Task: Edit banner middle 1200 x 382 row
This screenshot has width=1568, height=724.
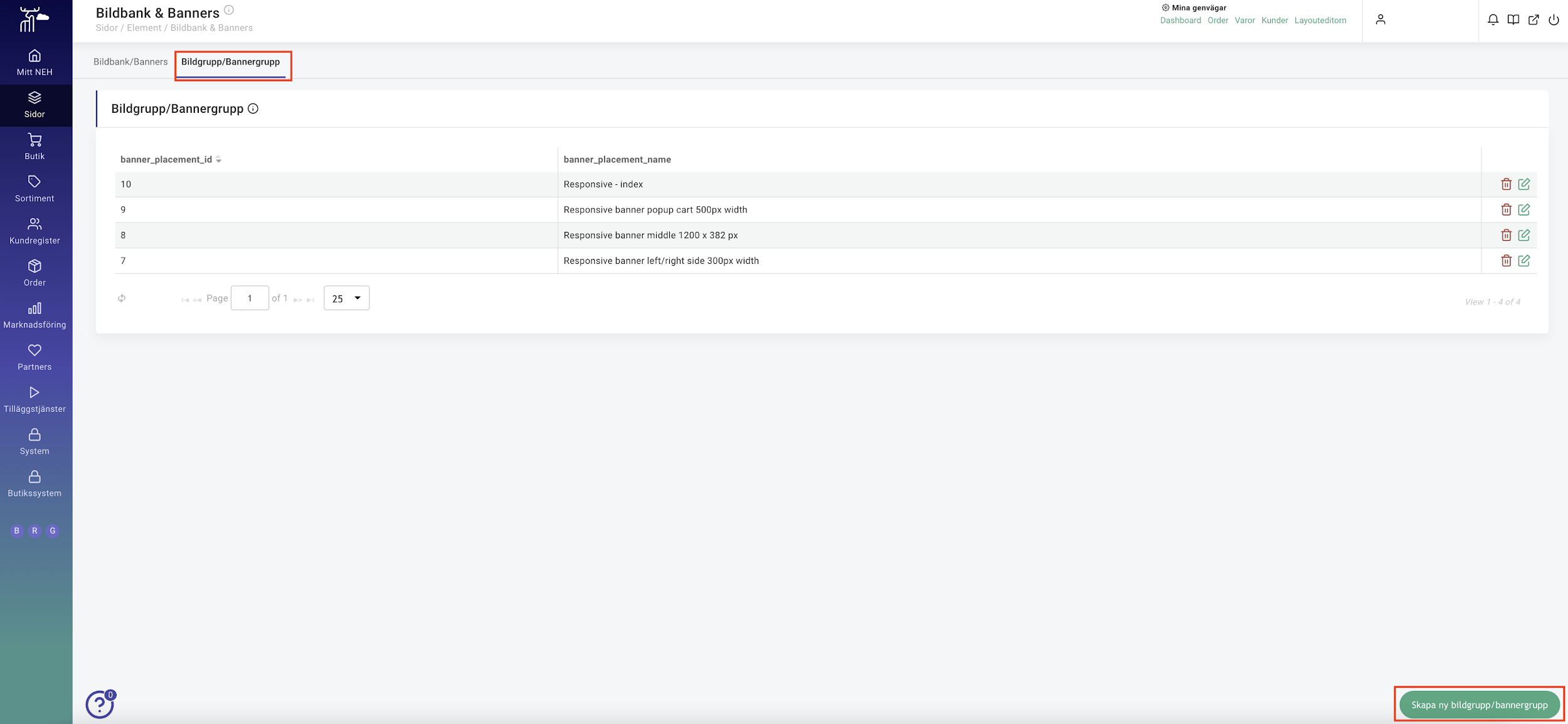Action: 1524,235
